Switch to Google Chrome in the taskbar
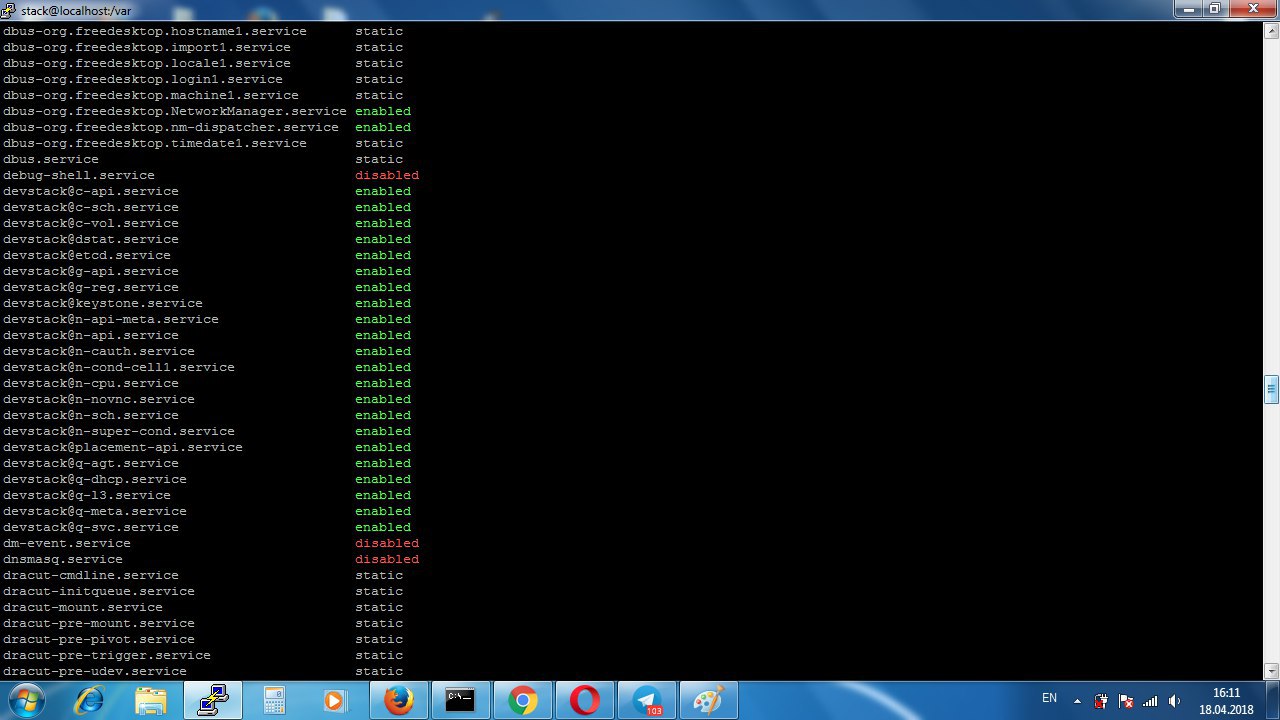Image resolution: width=1280 pixels, height=720 pixels. (x=523, y=701)
